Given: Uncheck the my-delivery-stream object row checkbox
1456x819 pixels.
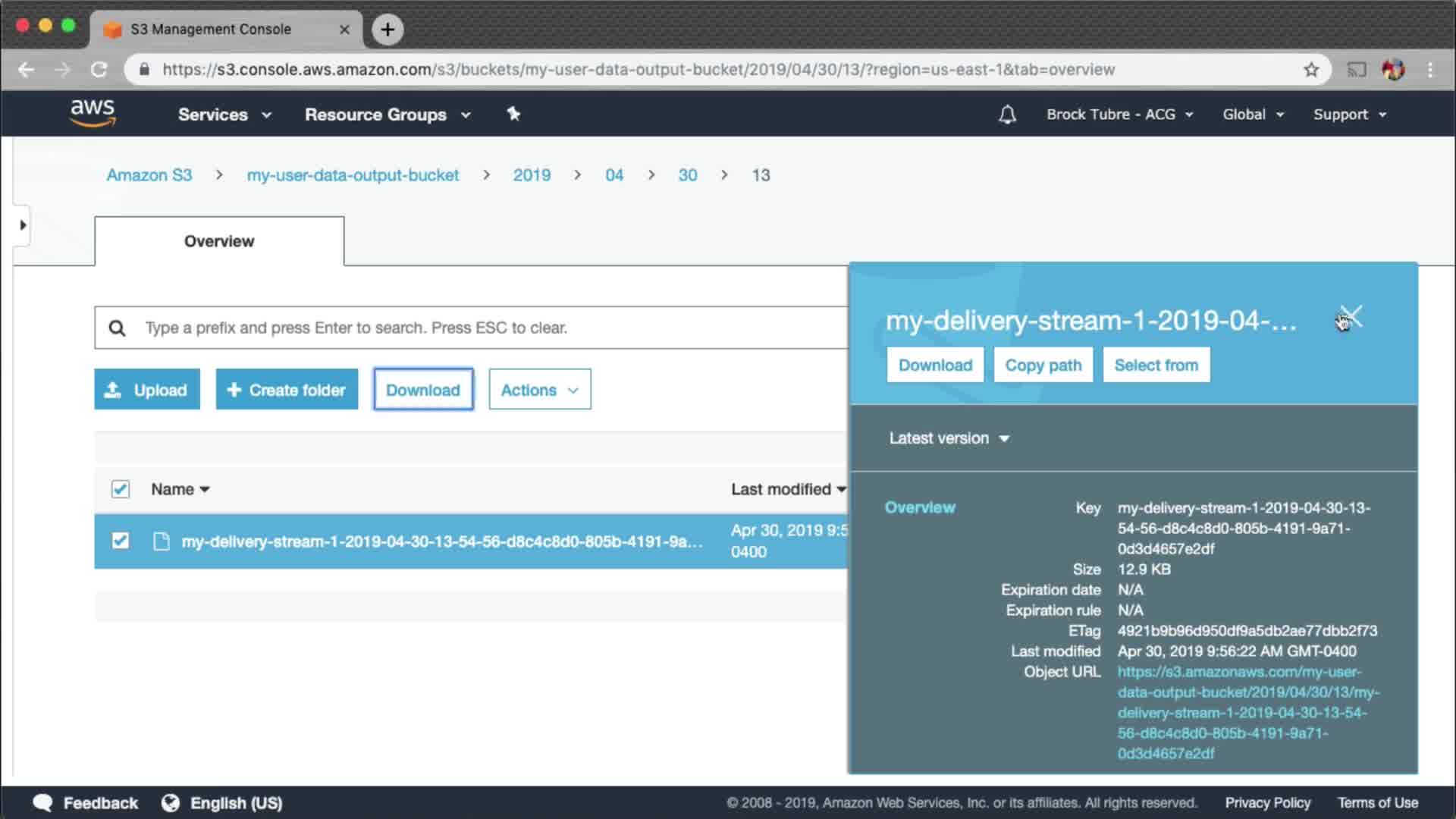Looking at the screenshot, I should (x=120, y=541).
